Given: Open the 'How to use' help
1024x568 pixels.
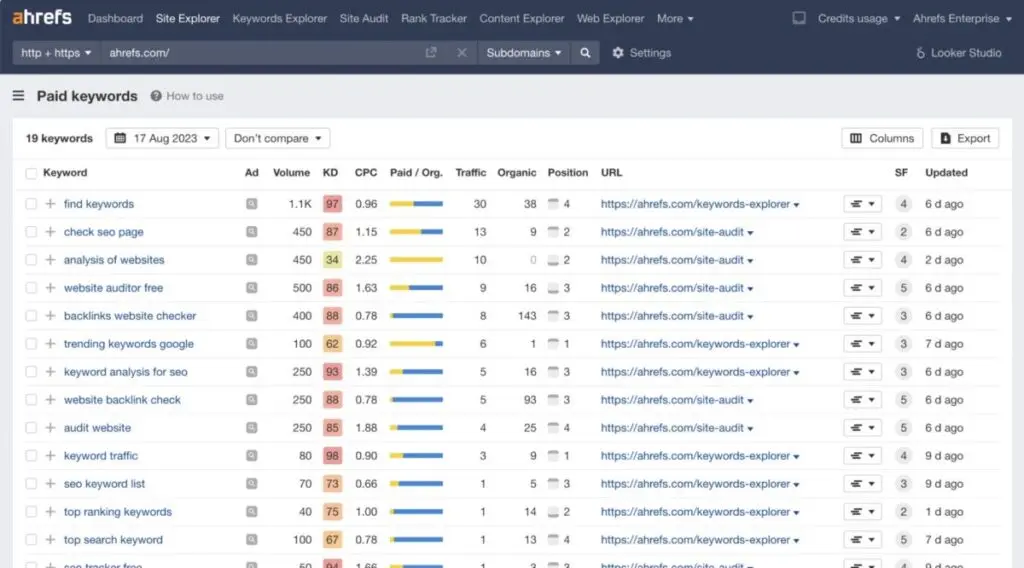Looking at the screenshot, I should pos(187,96).
